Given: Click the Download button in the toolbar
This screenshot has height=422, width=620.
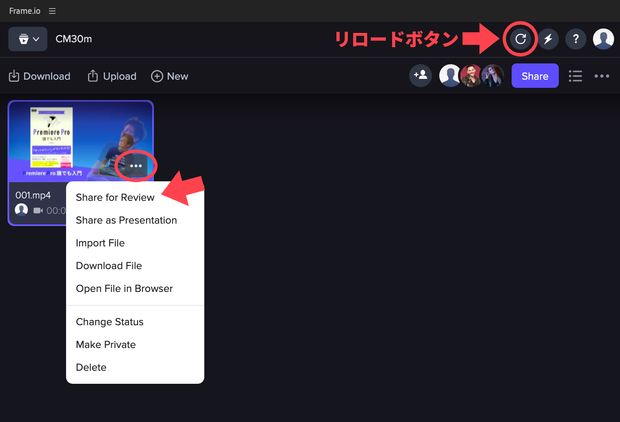Looking at the screenshot, I should (x=40, y=76).
